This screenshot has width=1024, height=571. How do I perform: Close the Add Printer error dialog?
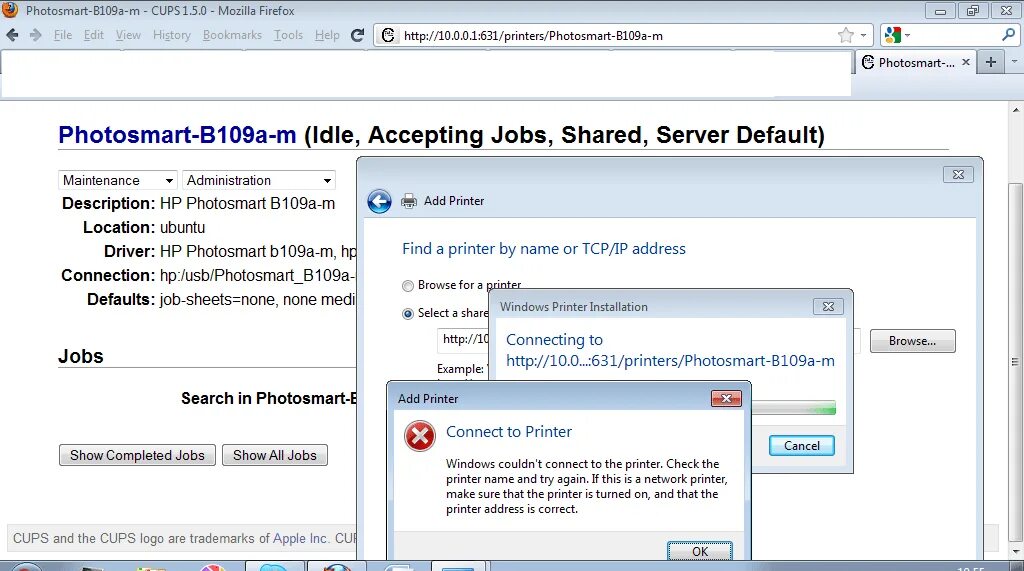click(x=726, y=399)
